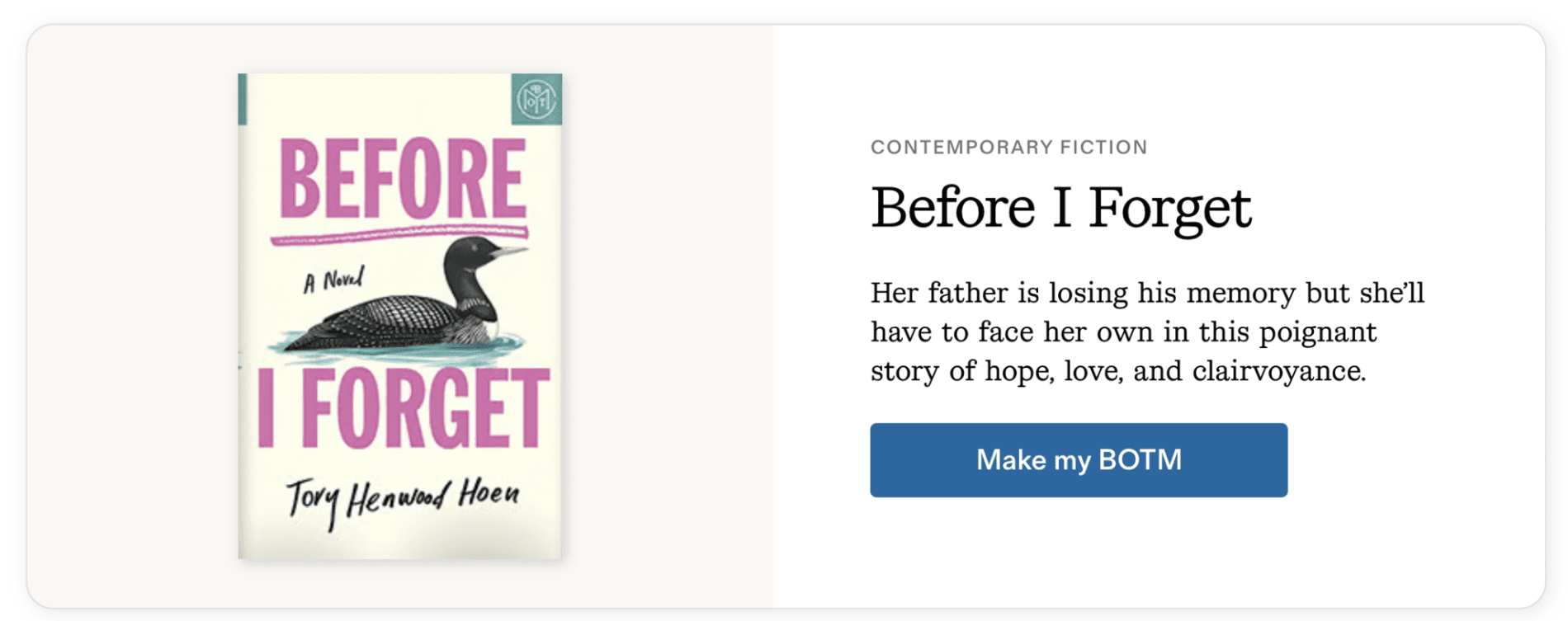Click the handwritten A Novel text
This screenshot has height=621, width=1568.
333,281
